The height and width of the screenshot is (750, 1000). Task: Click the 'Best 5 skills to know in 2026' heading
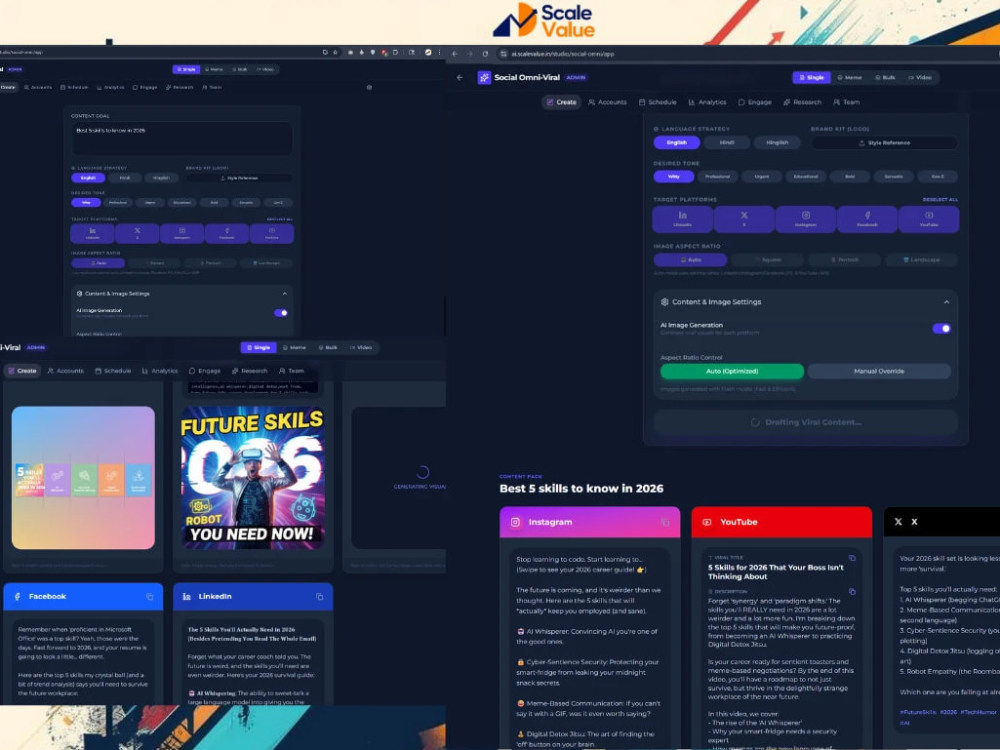581,489
